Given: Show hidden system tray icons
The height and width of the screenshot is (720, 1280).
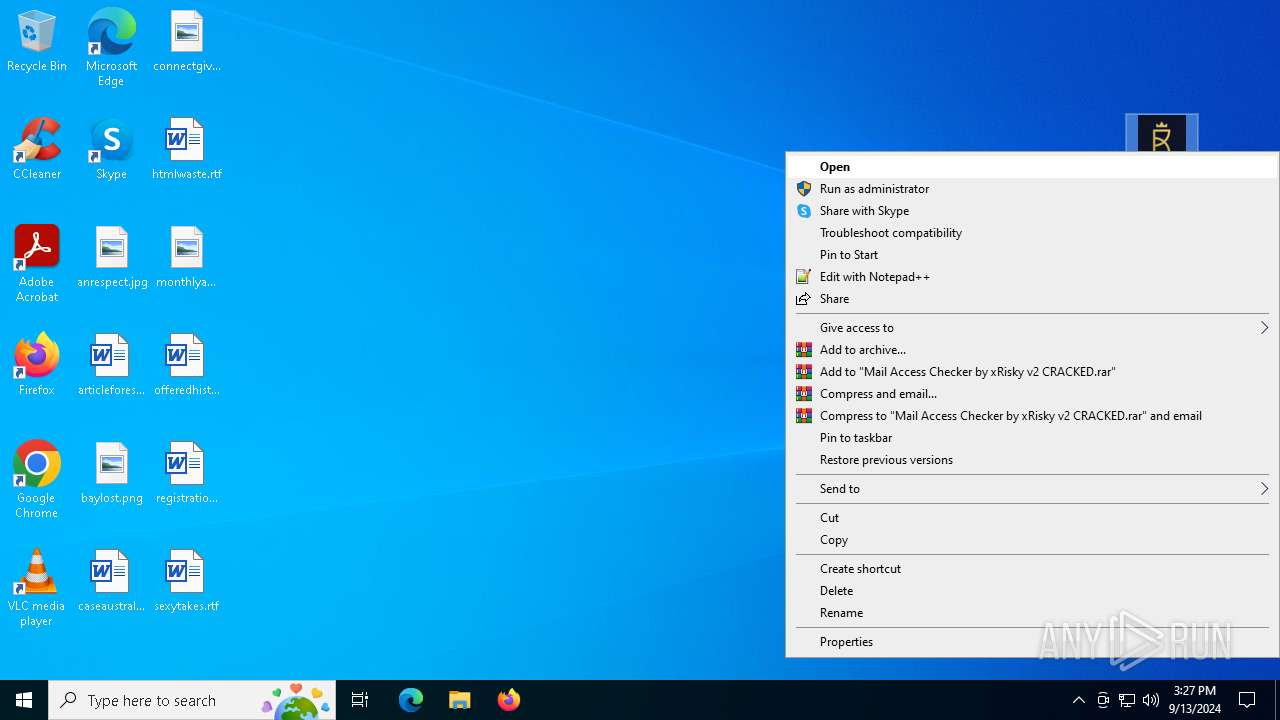Looking at the screenshot, I should 1078,700.
